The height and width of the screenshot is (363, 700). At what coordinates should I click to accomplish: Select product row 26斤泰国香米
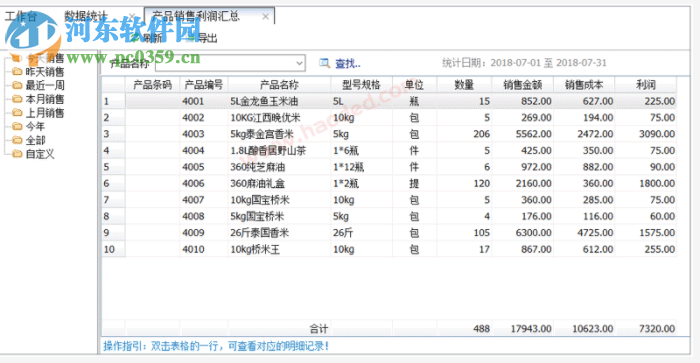[x=389, y=233]
